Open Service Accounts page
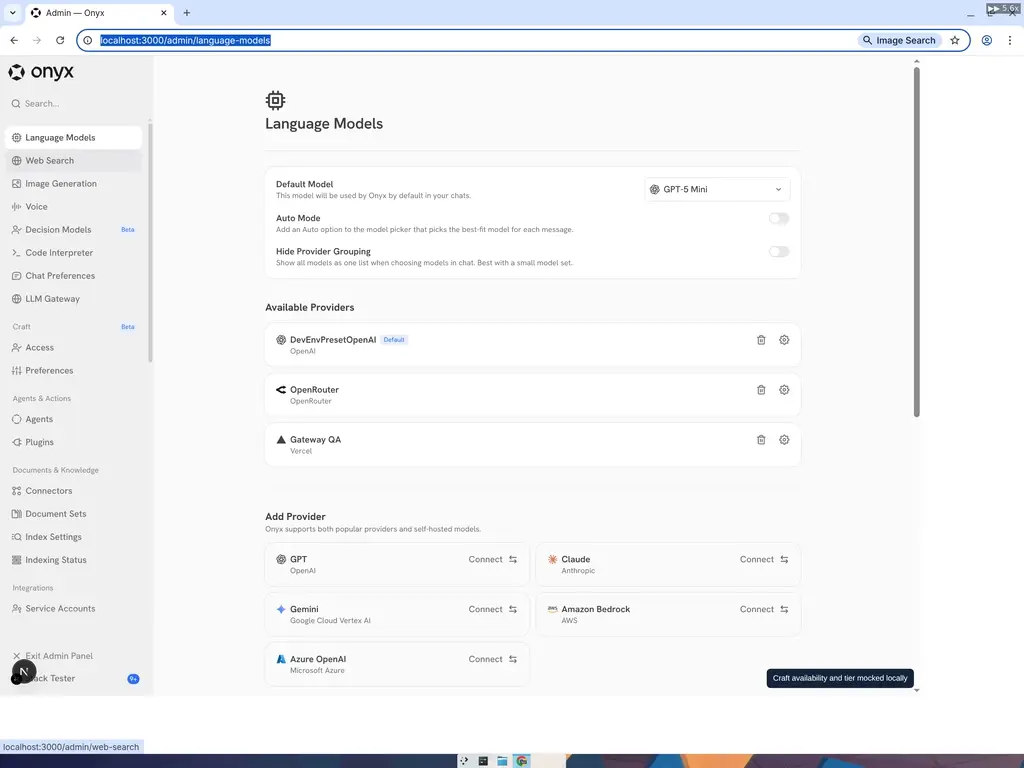Viewport: 1024px width, 768px height. click(74, 609)
